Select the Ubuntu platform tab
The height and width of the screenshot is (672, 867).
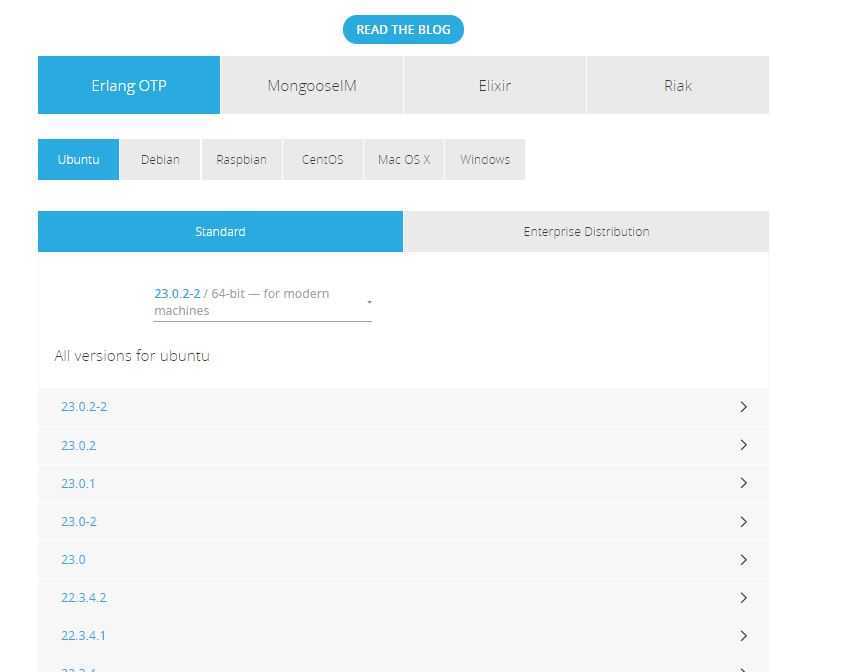click(x=79, y=159)
